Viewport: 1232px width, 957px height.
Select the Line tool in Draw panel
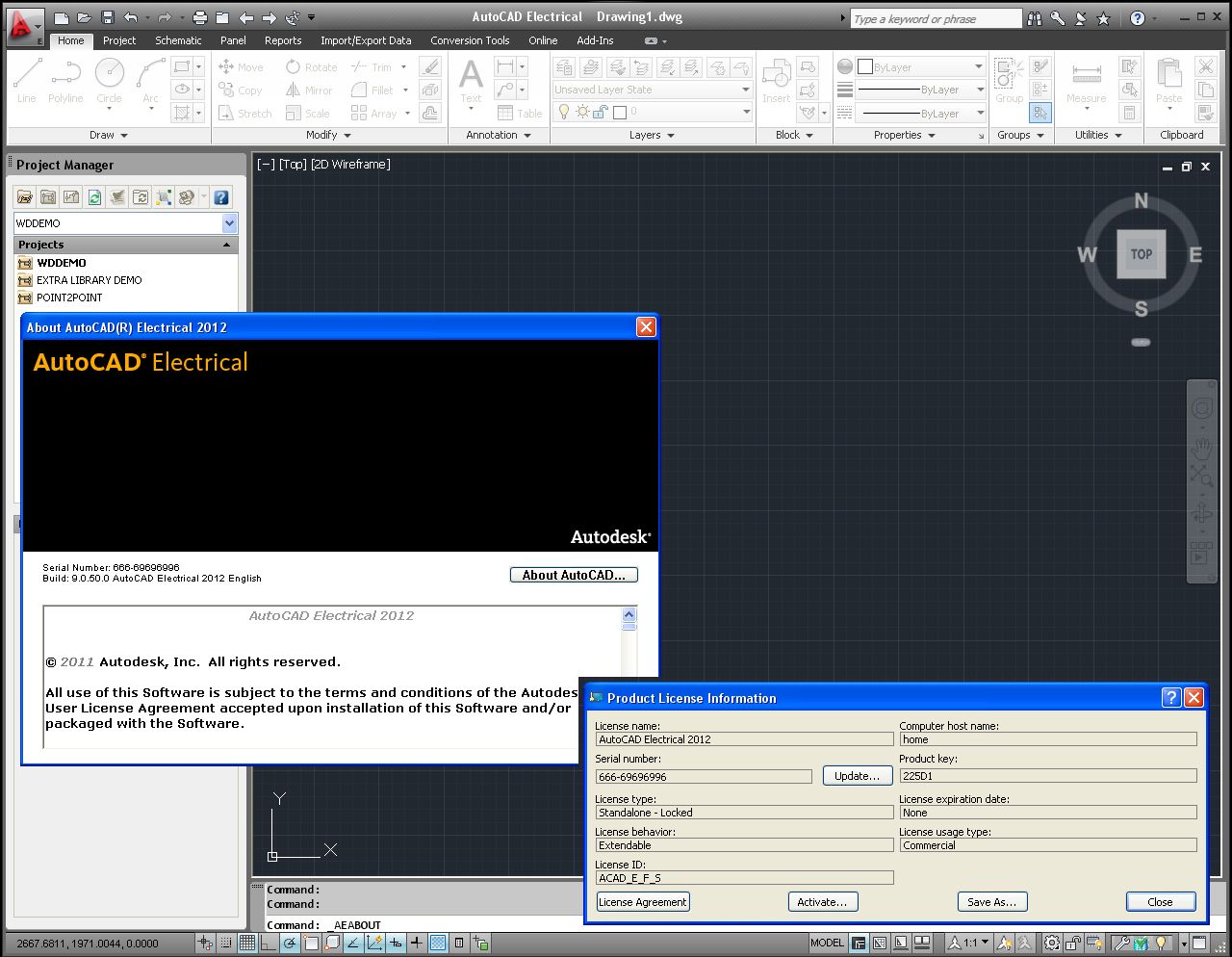(27, 81)
